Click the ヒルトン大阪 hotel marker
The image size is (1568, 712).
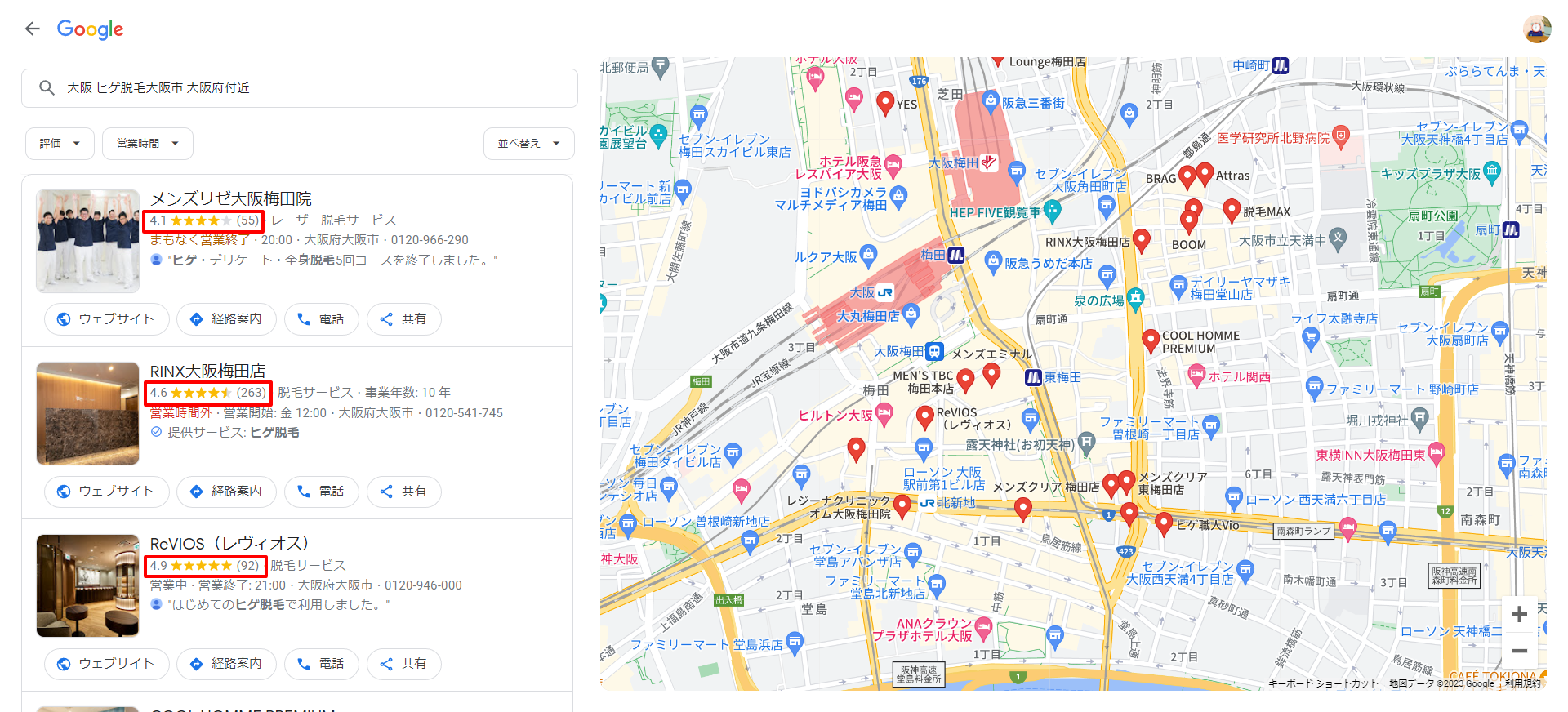pyautogui.click(x=884, y=415)
